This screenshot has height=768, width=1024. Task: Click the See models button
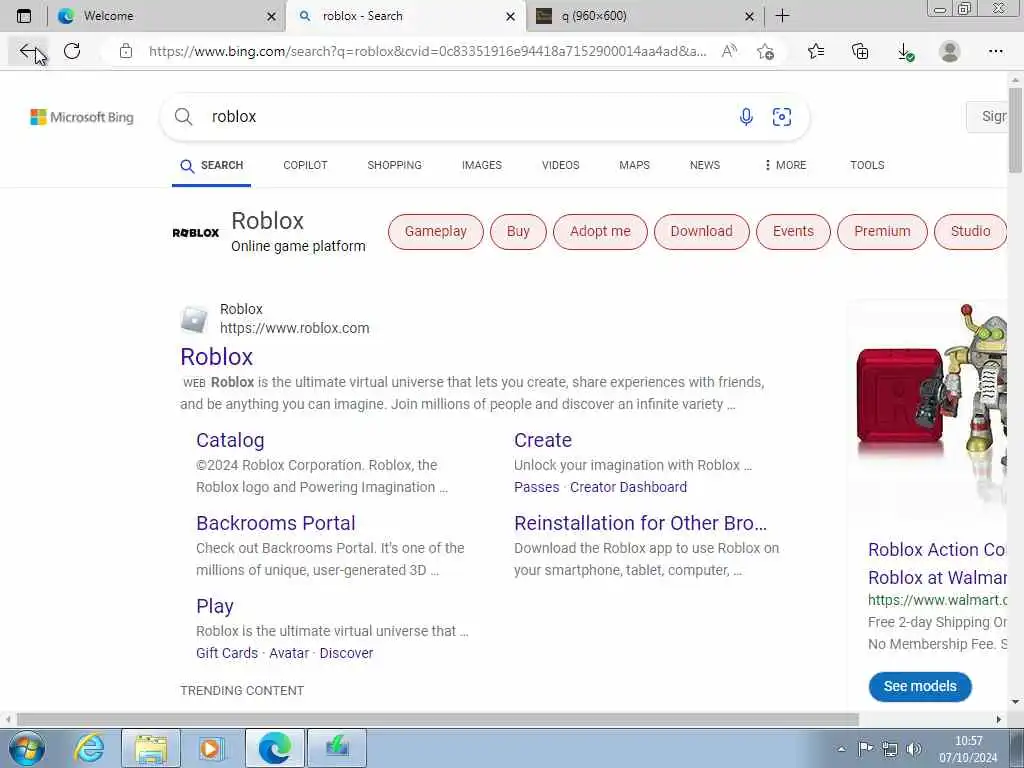[920, 686]
